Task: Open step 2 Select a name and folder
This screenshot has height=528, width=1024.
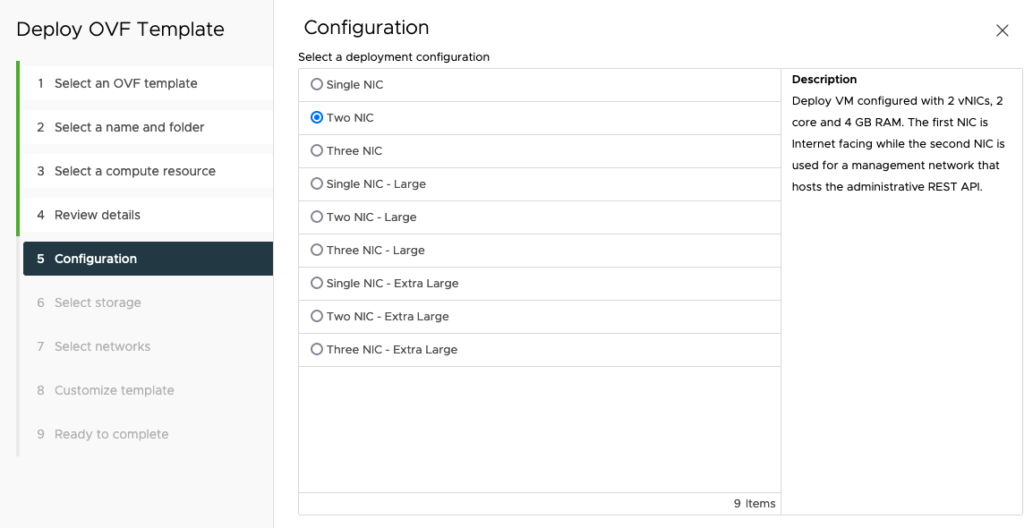Action: pos(129,127)
